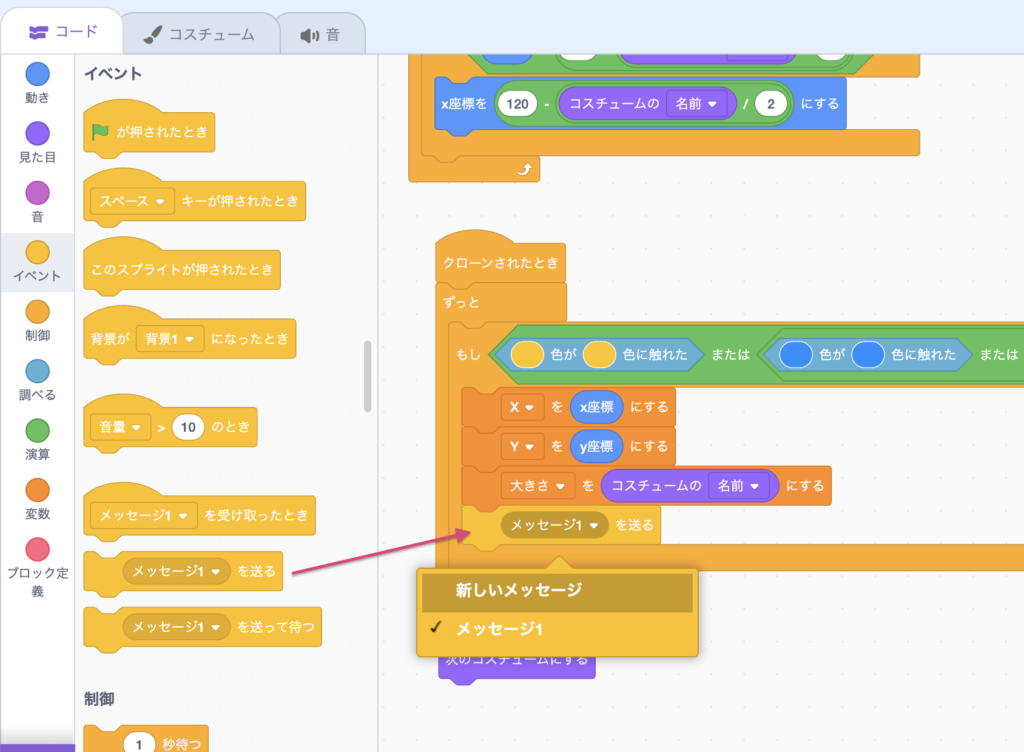
Task: Click the イベント palette heading
Action: (112, 74)
